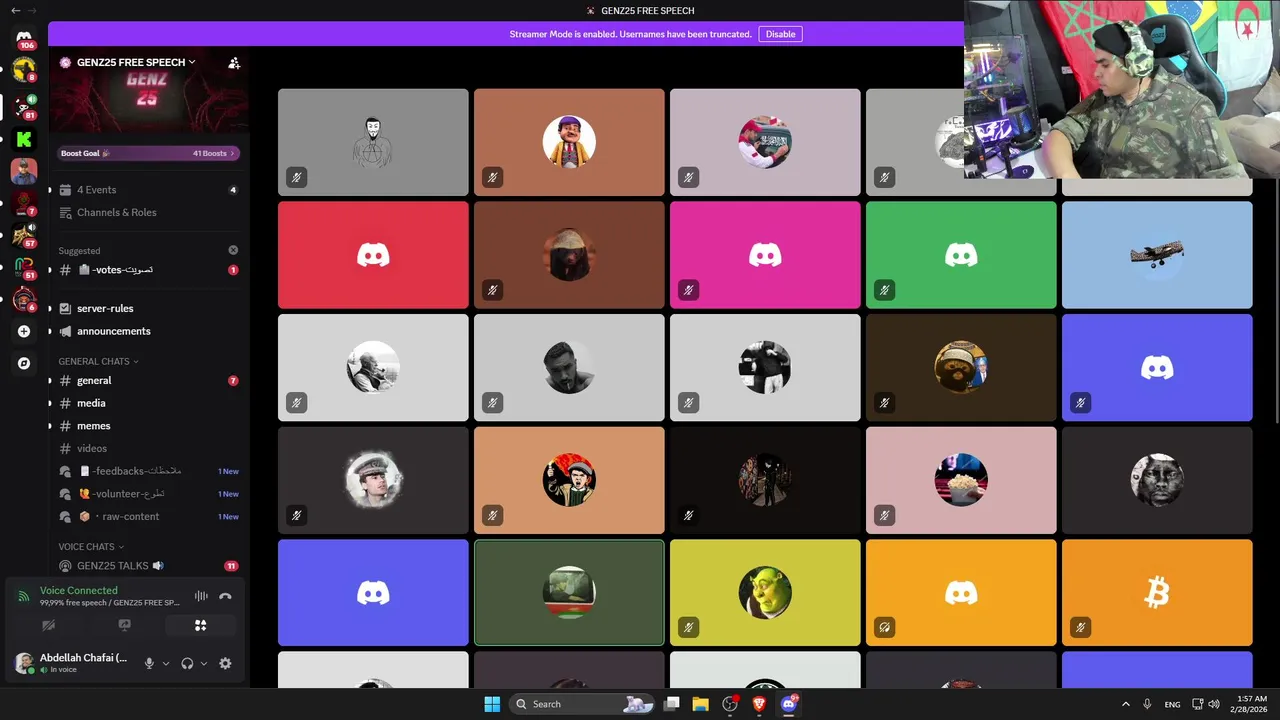The height and width of the screenshot is (720, 1280).
Task: Disable Streamer Mode from the banner
Action: pos(780,34)
